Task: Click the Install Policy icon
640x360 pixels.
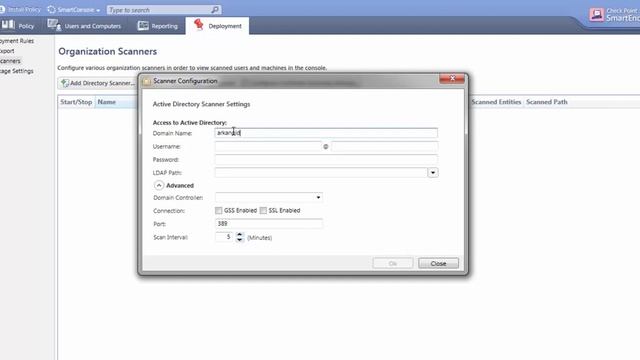Action: click(x=2, y=9)
